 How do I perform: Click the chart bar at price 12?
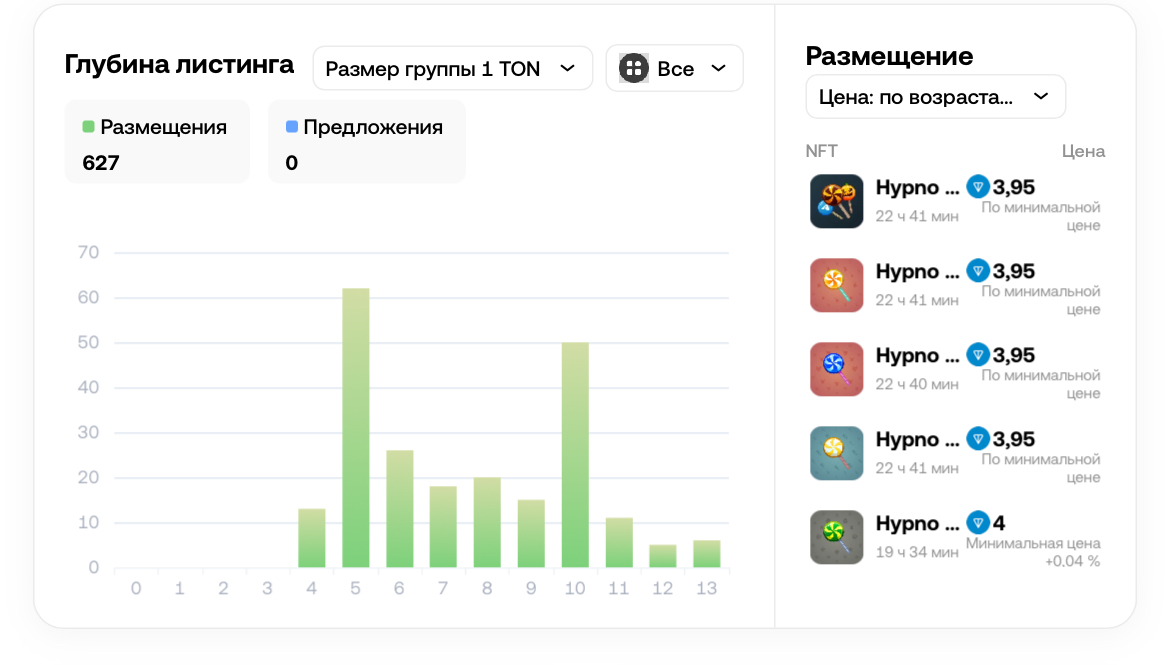tap(663, 556)
